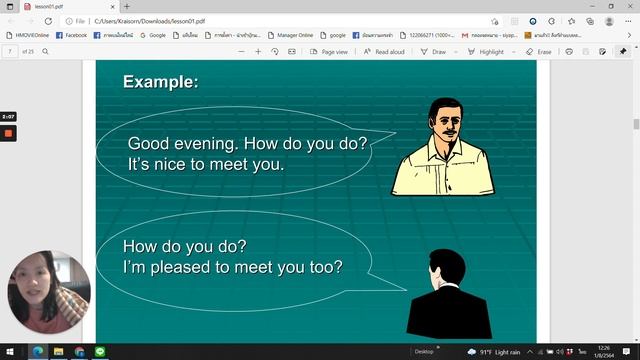Zoom out the PDF with minus
Viewport: 640px width, 360px height.
point(241,52)
